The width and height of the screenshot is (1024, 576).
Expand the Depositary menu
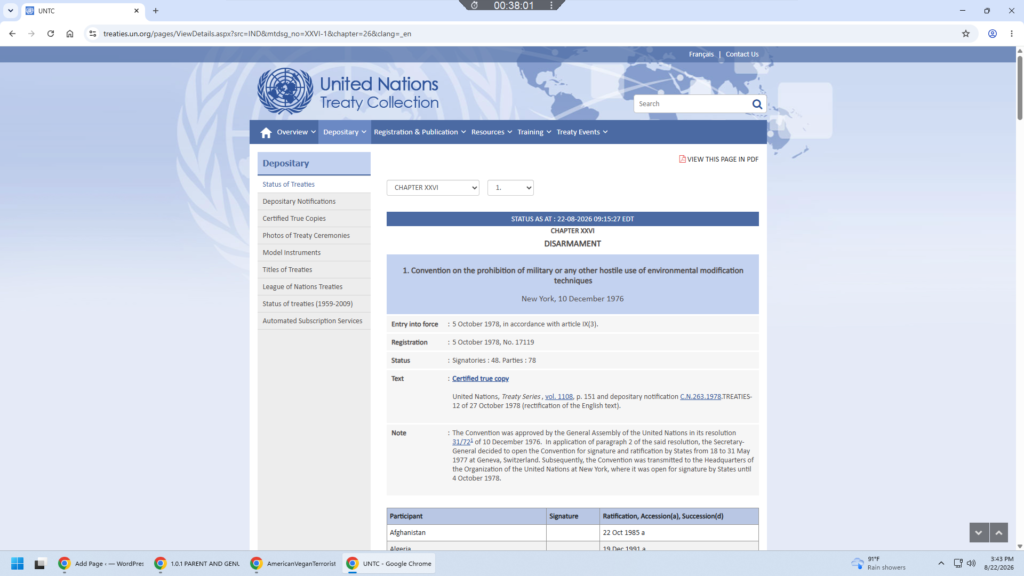[x=344, y=132]
